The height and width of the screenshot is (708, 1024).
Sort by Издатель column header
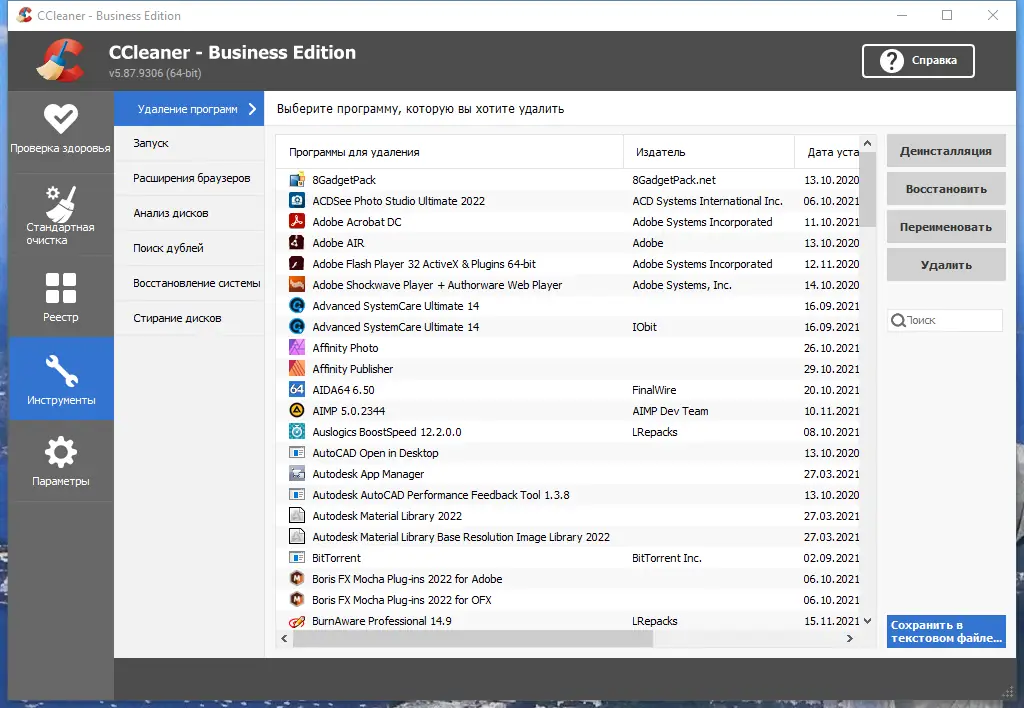click(709, 152)
